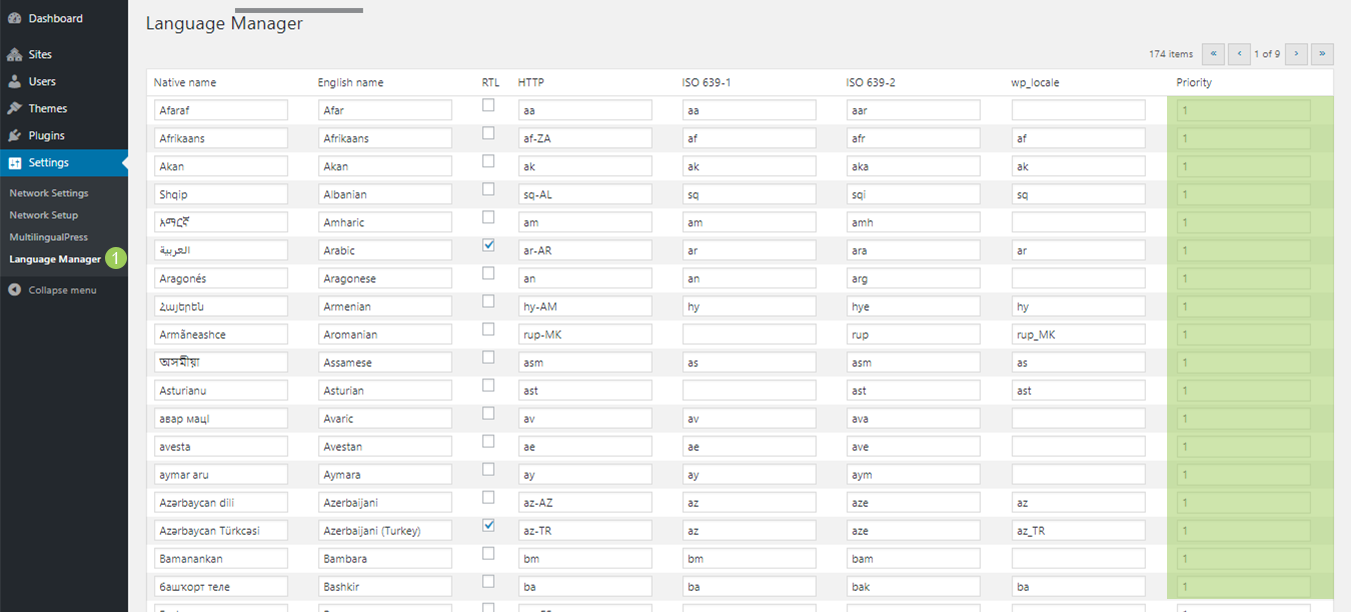Viewport: 1351px width, 612px height.
Task: Click the Priority field for Afar
Action: (1243, 110)
